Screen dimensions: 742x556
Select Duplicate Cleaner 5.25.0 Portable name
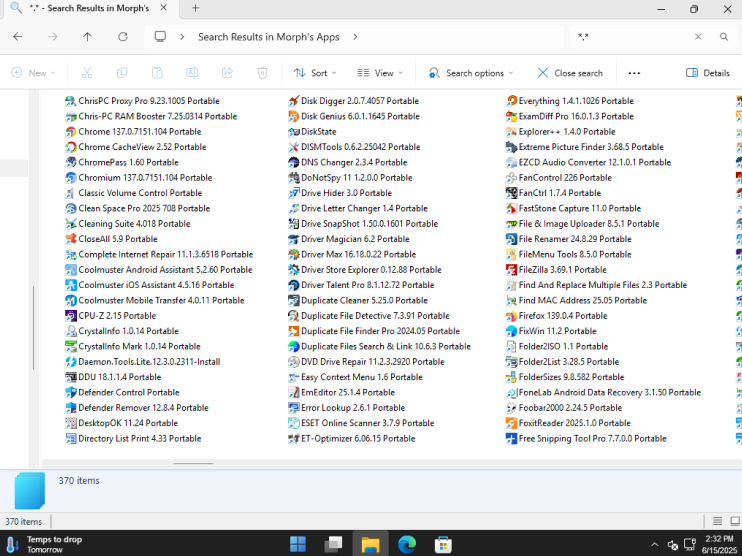click(x=364, y=300)
